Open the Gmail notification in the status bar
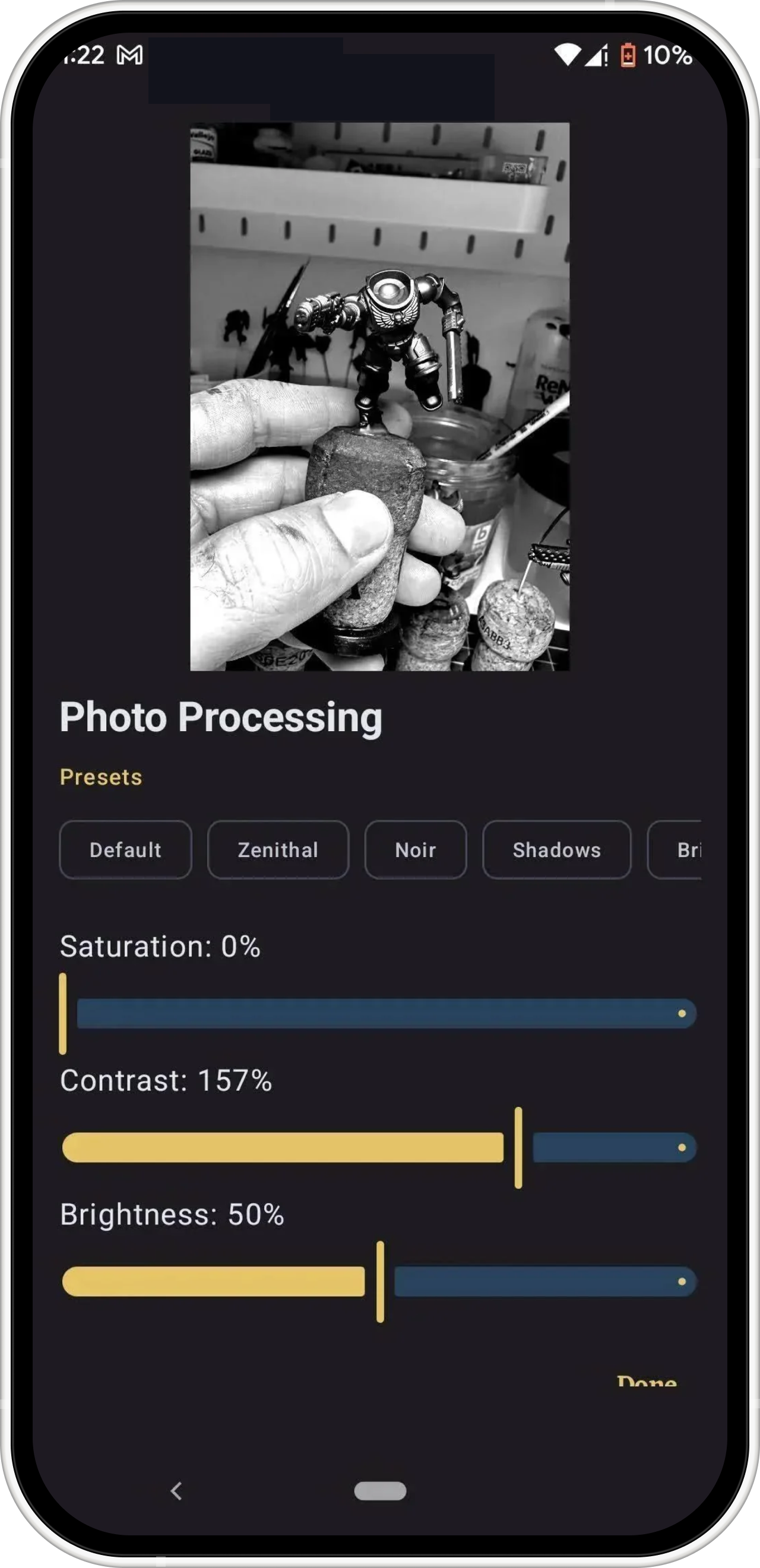Image resolution: width=760 pixels, height=1568 pixels. pos(128,56)
